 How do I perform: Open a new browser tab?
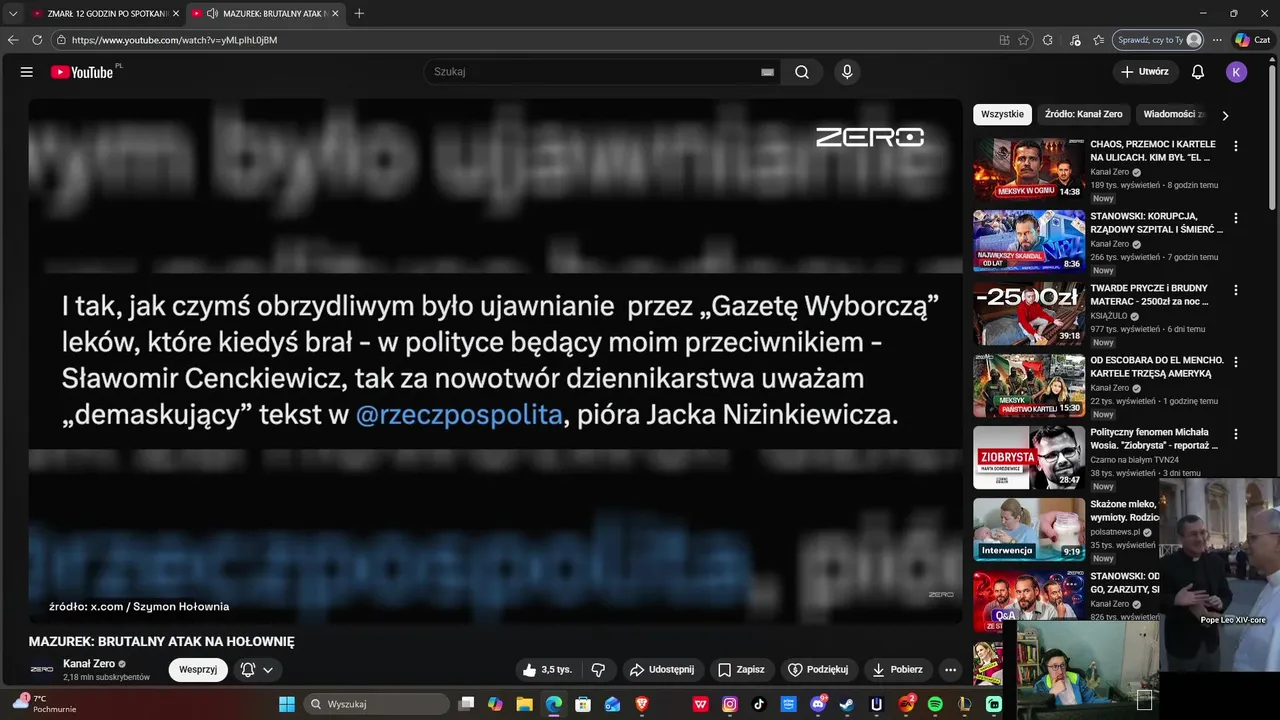tap(359, 13)
